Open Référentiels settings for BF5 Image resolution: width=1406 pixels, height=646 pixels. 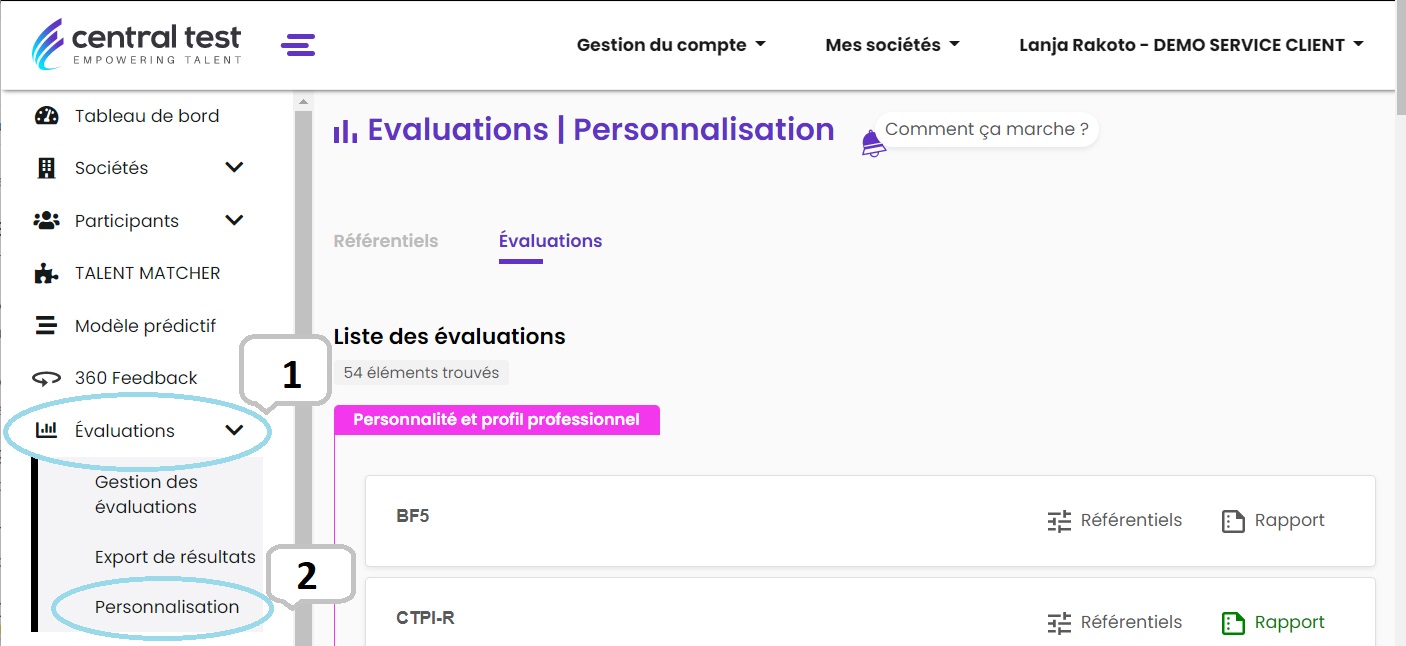tap(1114, 520)
